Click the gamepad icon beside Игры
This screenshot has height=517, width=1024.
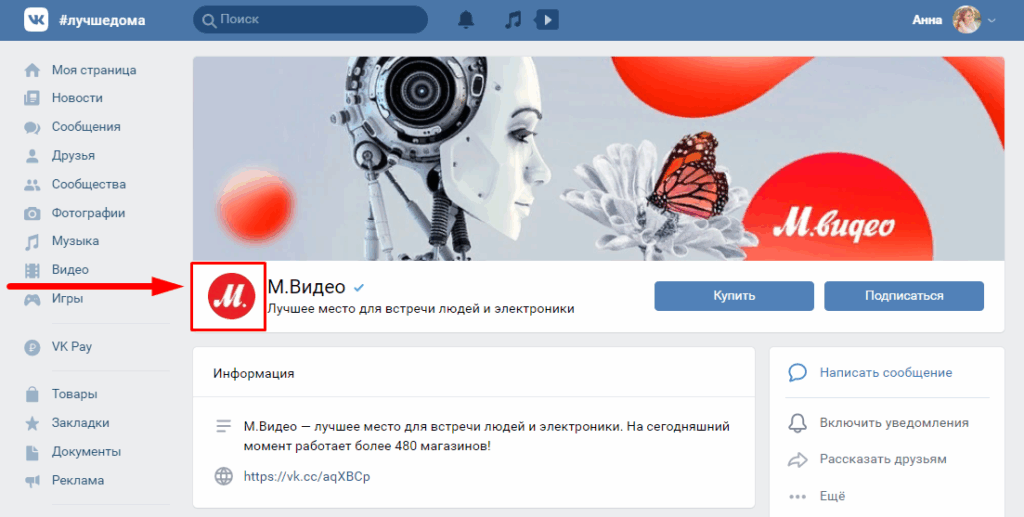click(x=32, y=300)
